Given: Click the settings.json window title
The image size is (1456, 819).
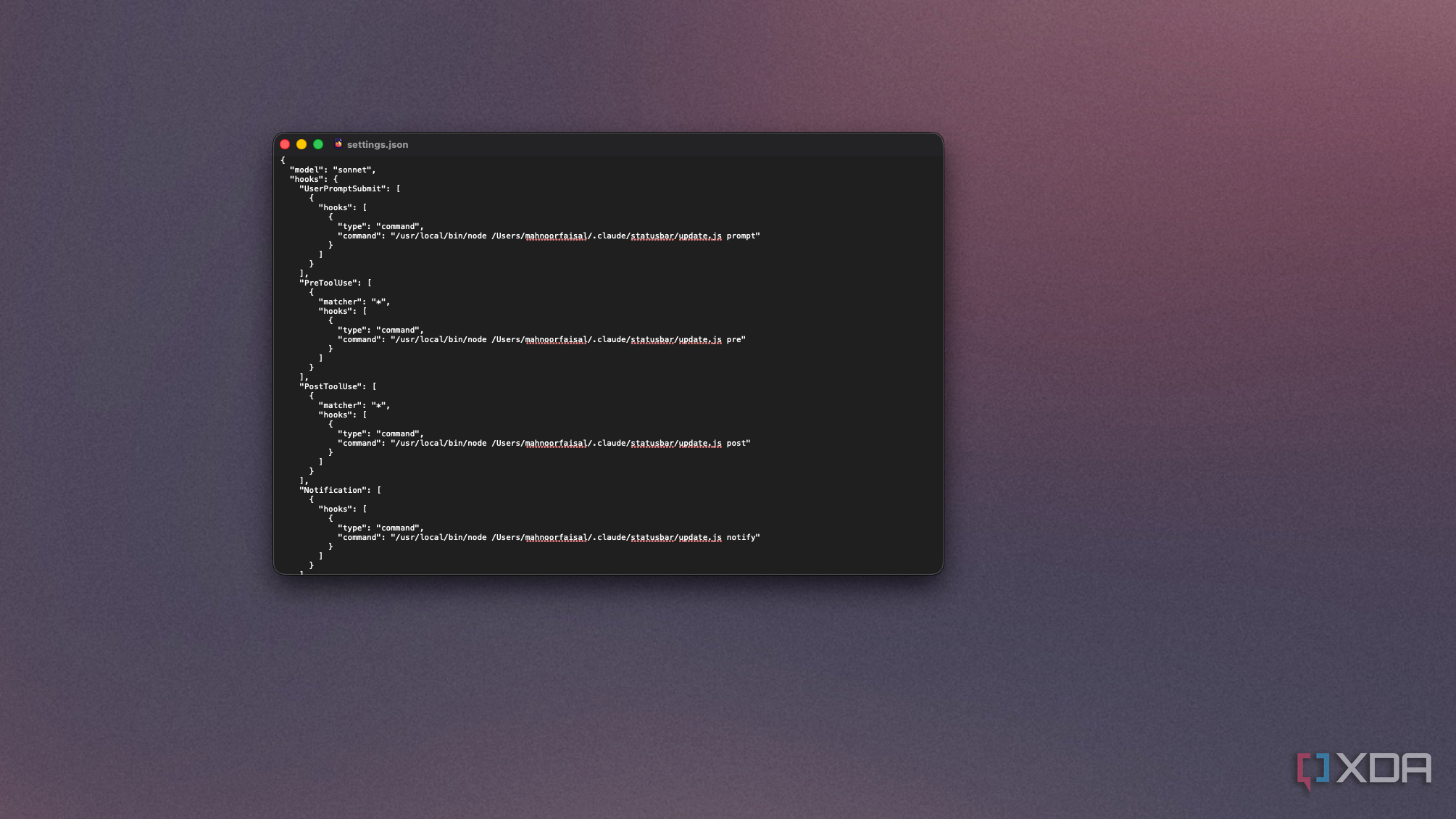Looking at the screenshot, I should coord(378,145).
